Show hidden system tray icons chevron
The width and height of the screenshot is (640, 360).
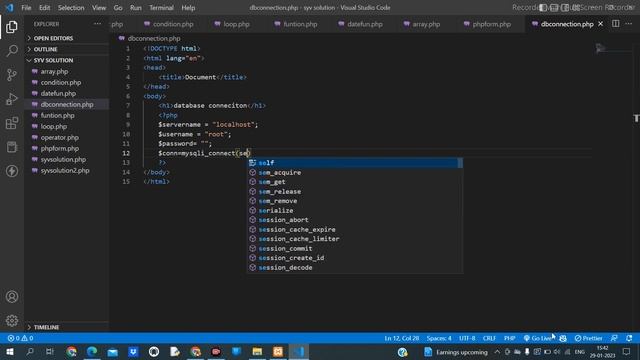coord(497,352)
